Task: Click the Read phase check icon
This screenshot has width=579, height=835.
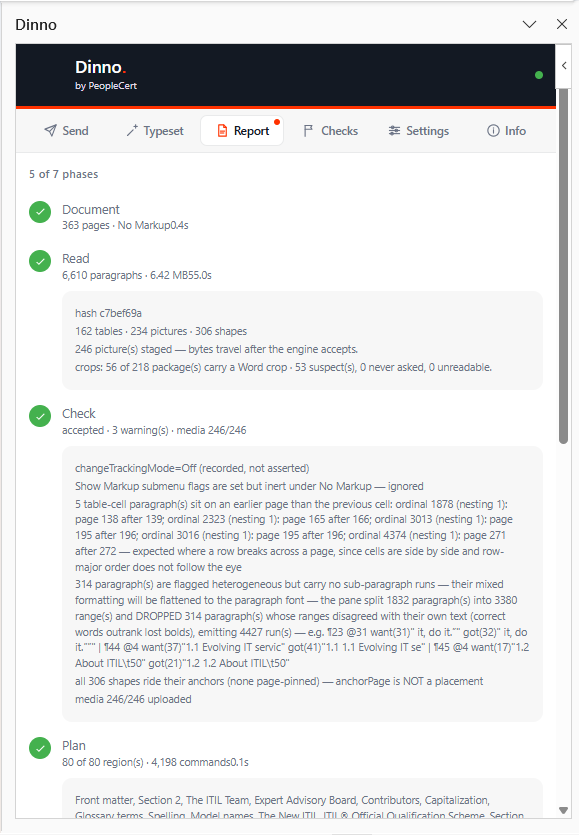Action: (x=40, y=261)
